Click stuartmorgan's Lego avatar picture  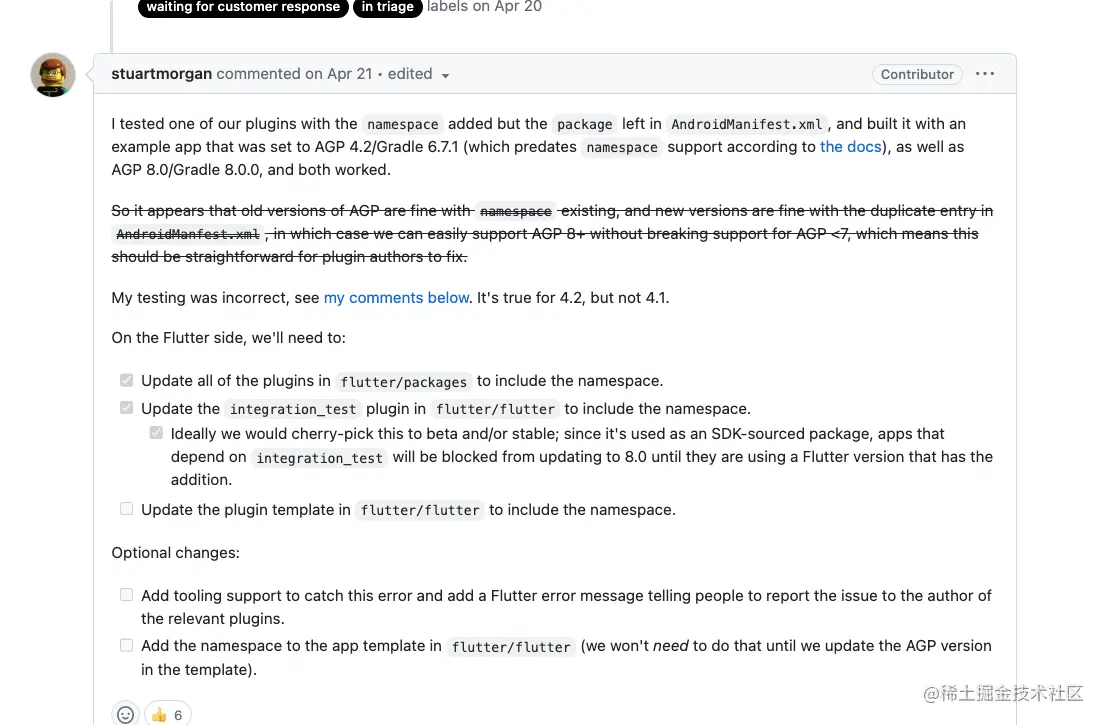[x=53, y=75]
